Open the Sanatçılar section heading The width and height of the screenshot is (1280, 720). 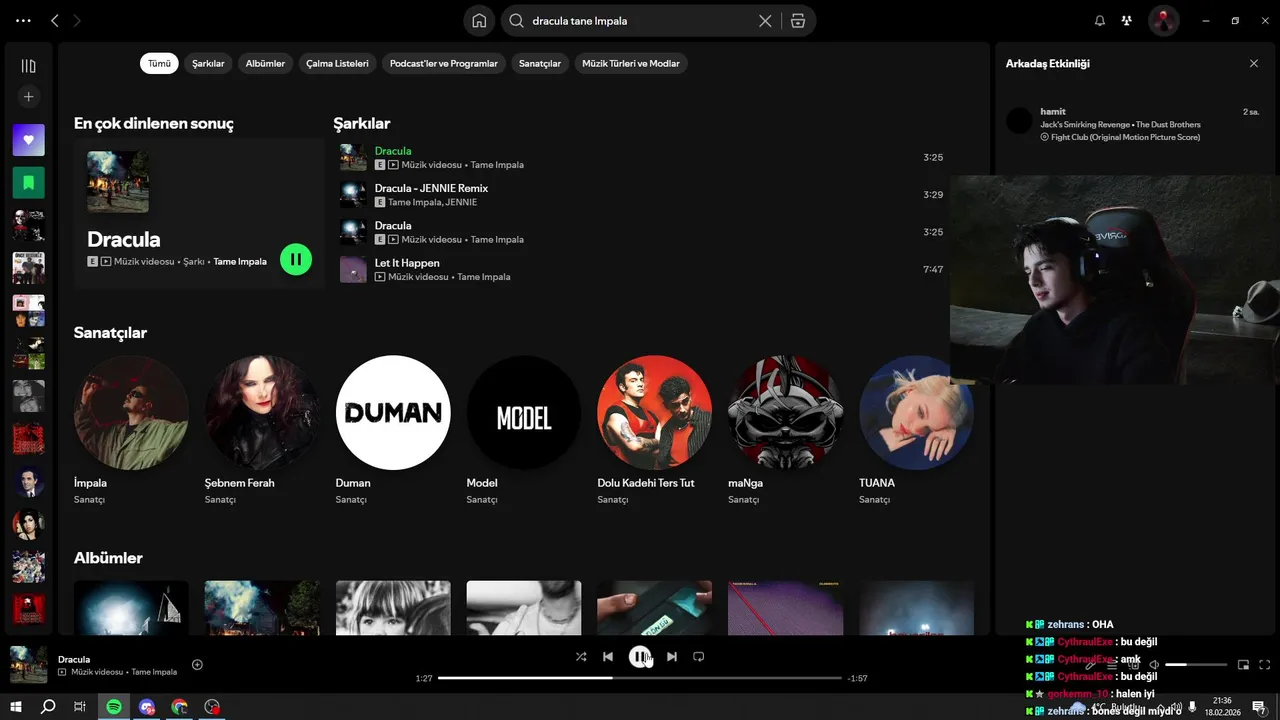coord(110,333)
